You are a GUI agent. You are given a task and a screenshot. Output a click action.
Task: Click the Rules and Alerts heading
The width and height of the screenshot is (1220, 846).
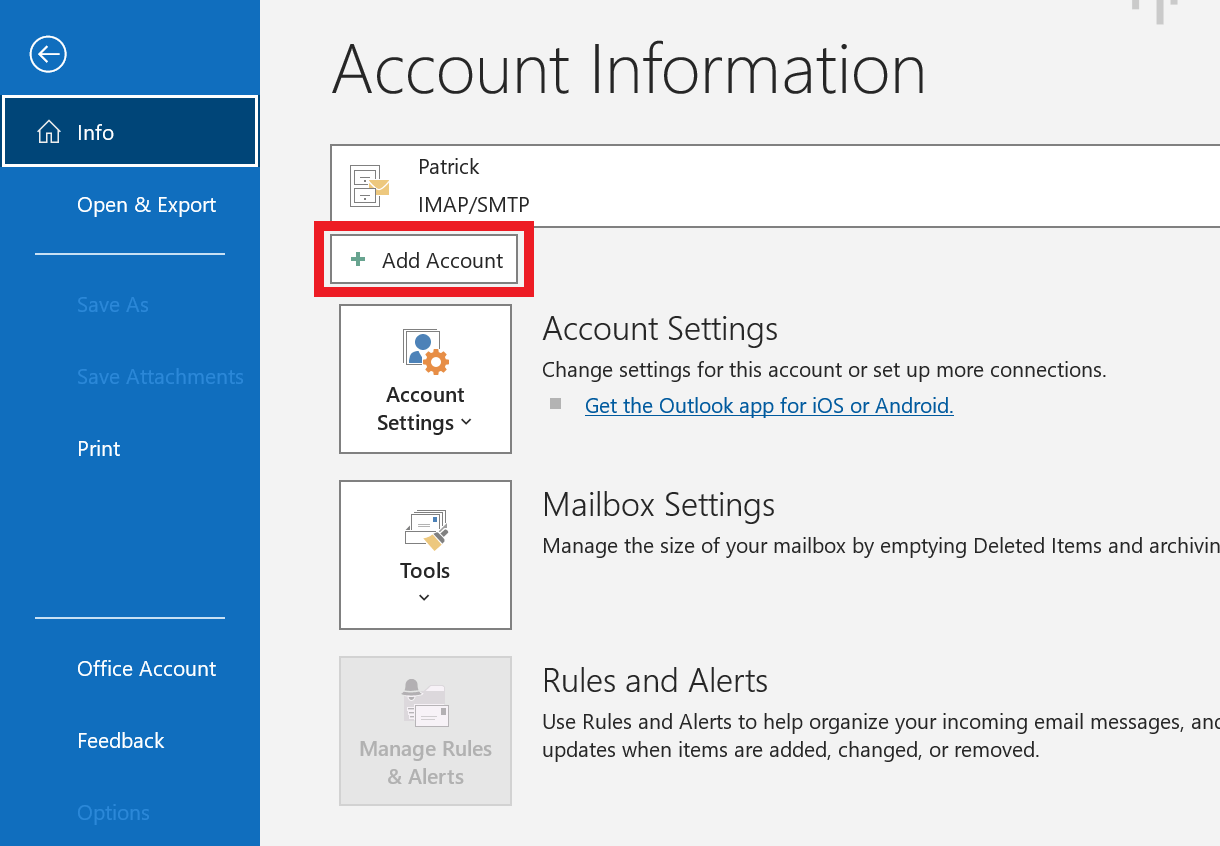tap(655, 681)
